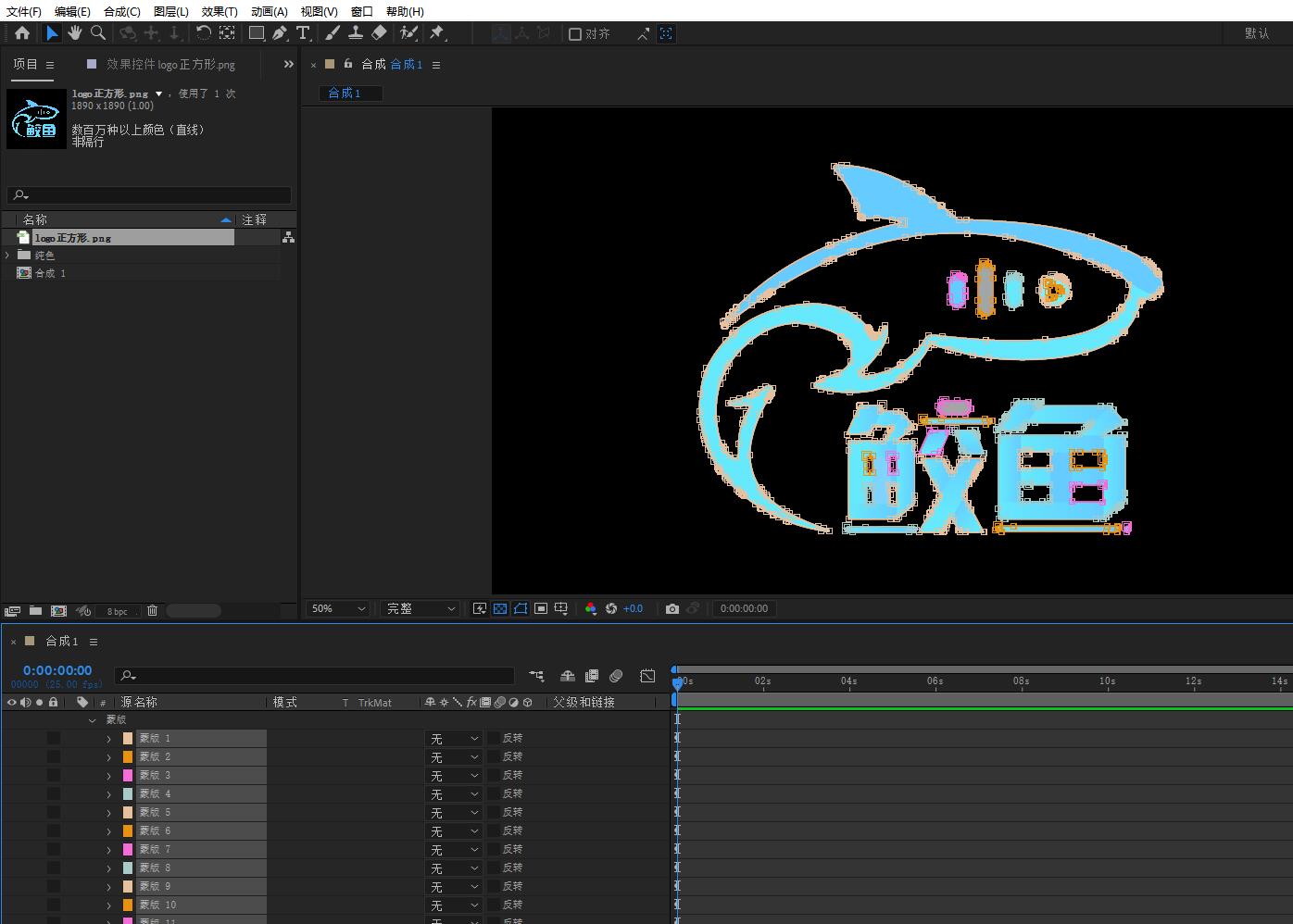The width and height of the screenshot is (1293, 924).
Task: Open the 效果(T) menu
Action: [x=220, y=11]
